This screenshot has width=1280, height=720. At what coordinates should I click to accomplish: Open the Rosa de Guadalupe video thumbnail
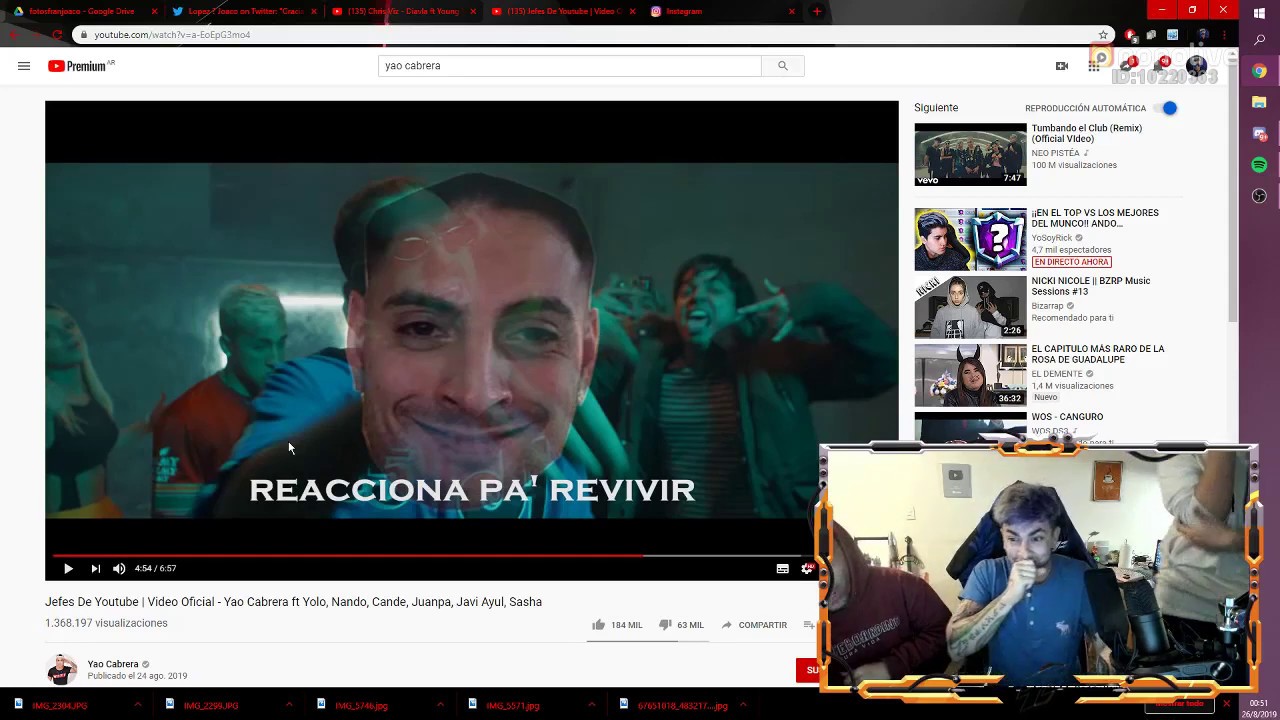[x=970, y=375]
